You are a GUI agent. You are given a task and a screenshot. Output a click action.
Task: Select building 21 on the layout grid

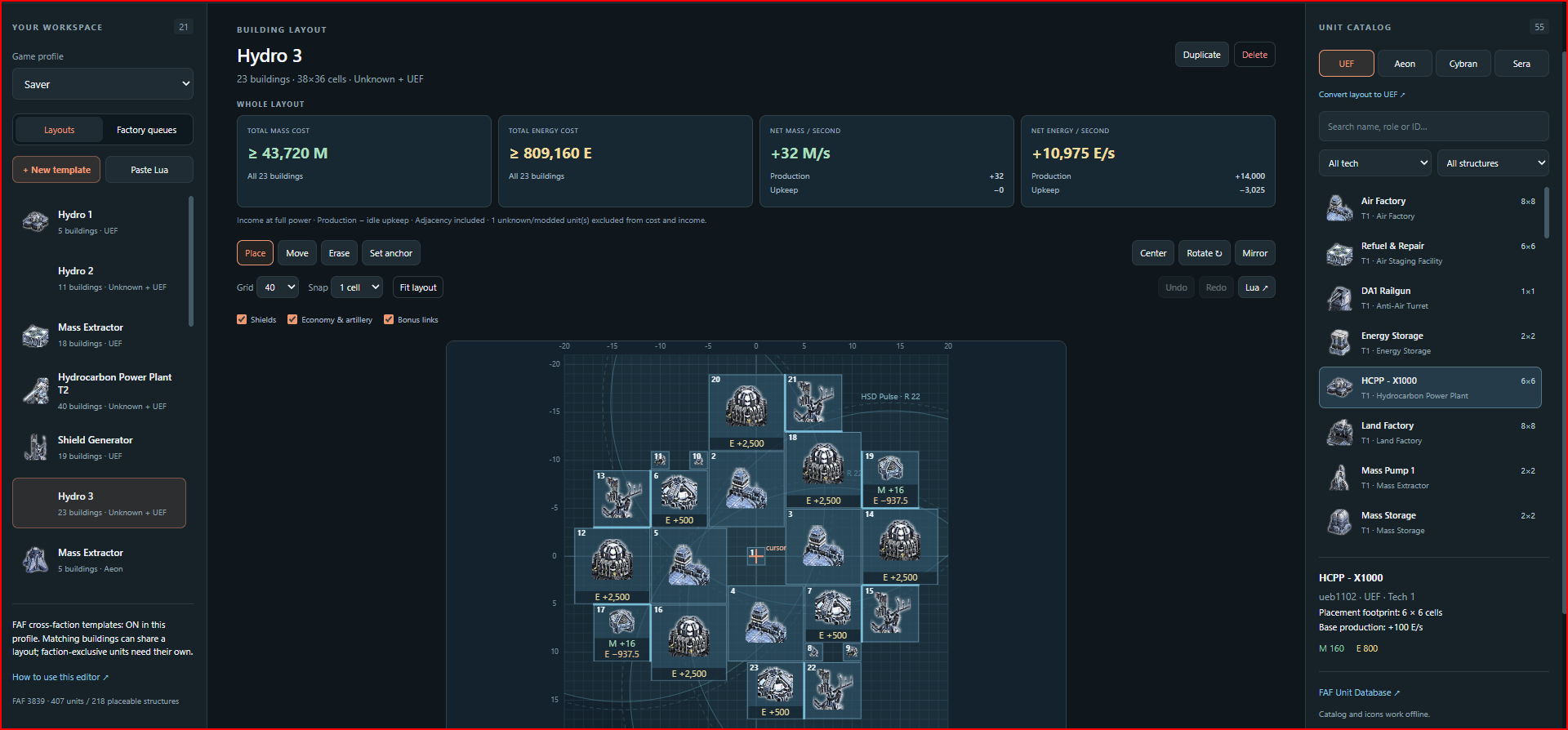click(813, 403)
